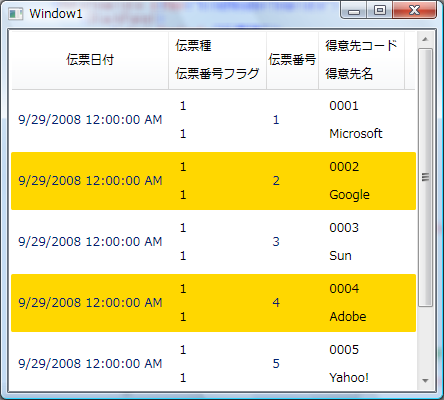The image size is (444, 400).
Task: Maximize the Window1 window
Action: [x=380, y=10]
